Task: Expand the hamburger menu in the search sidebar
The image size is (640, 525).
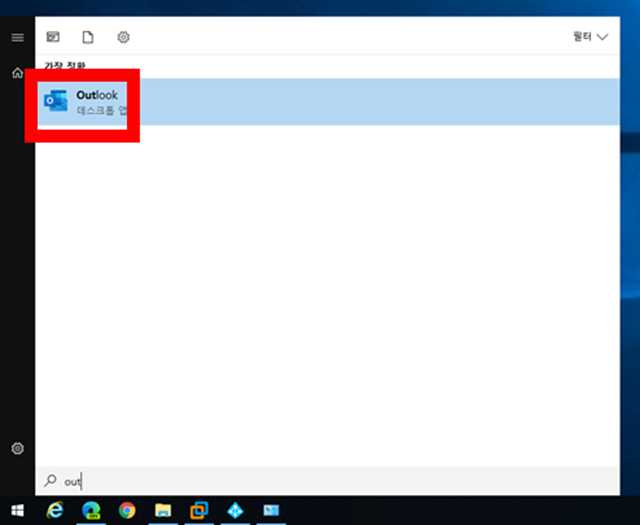Action: [18, 38]
